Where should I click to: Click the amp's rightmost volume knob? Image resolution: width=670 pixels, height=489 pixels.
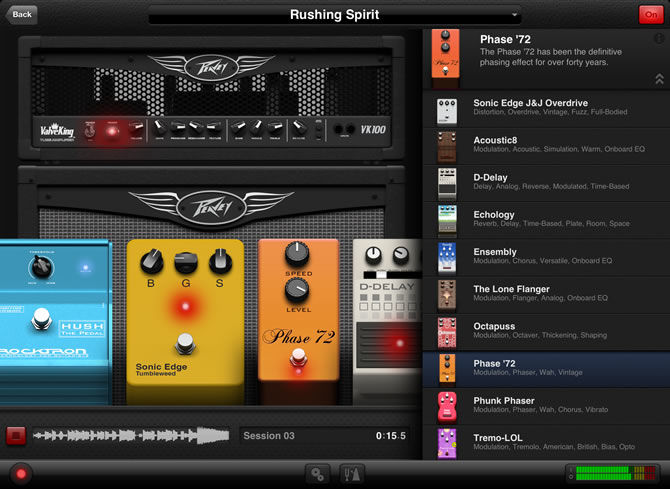(x=298, y=127)
